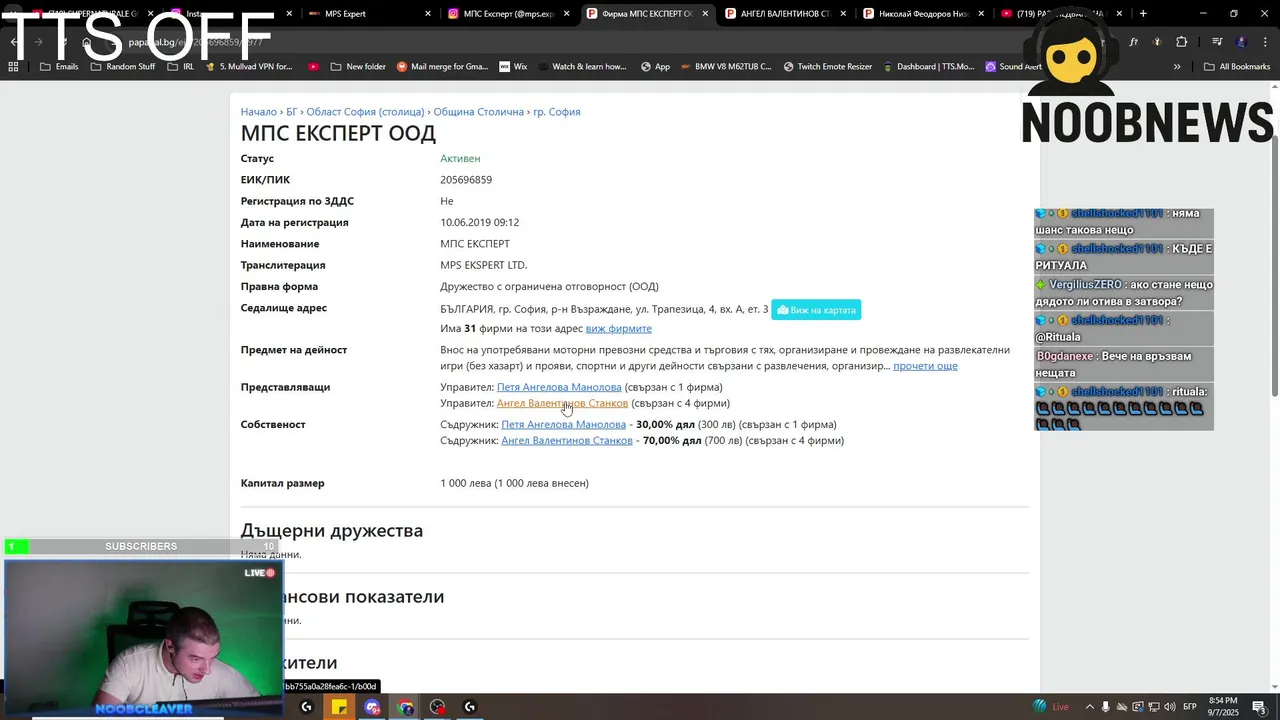Open the Chrome profile avatar
This screenshot has width=1280, height=720.
click(1241, 42)
